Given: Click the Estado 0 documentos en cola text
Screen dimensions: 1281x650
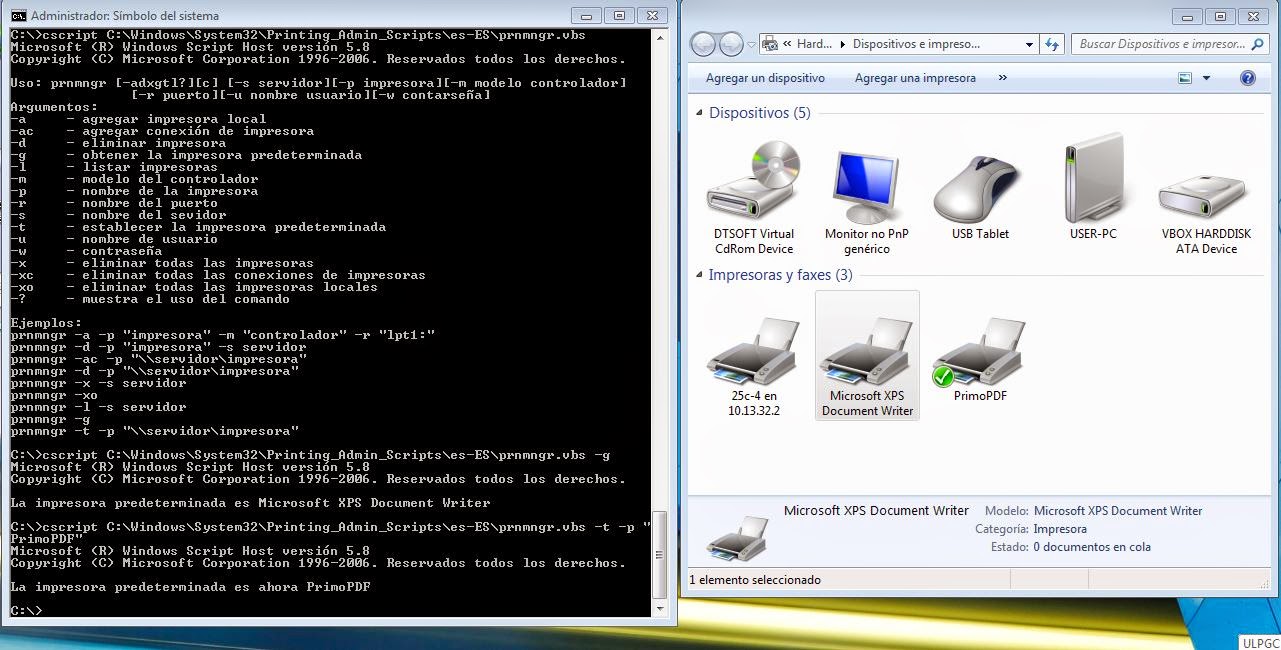Looking at the screenshot, I should (1069, 547).
